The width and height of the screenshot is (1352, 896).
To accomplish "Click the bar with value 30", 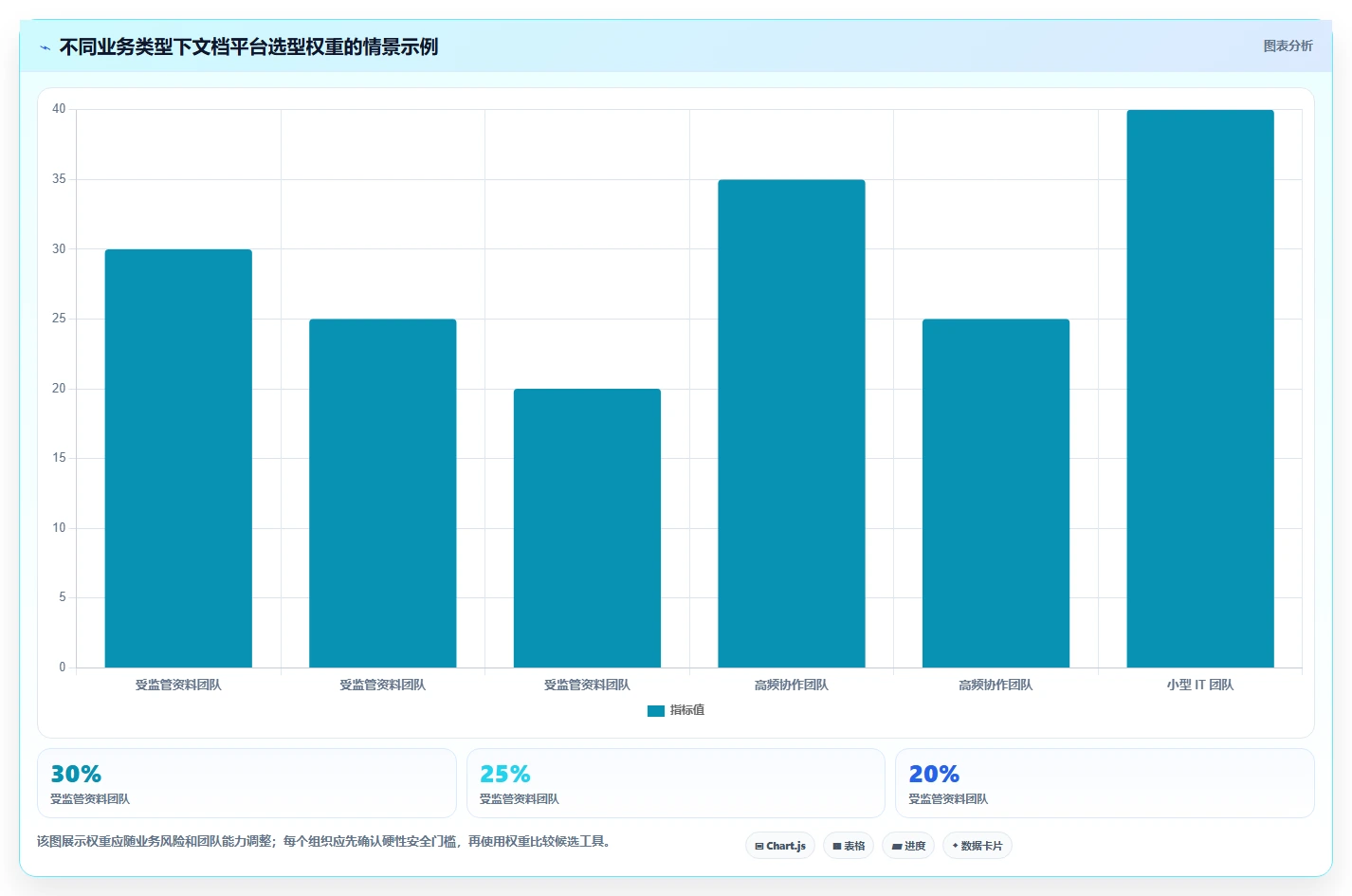I will (x=178, y=458).
